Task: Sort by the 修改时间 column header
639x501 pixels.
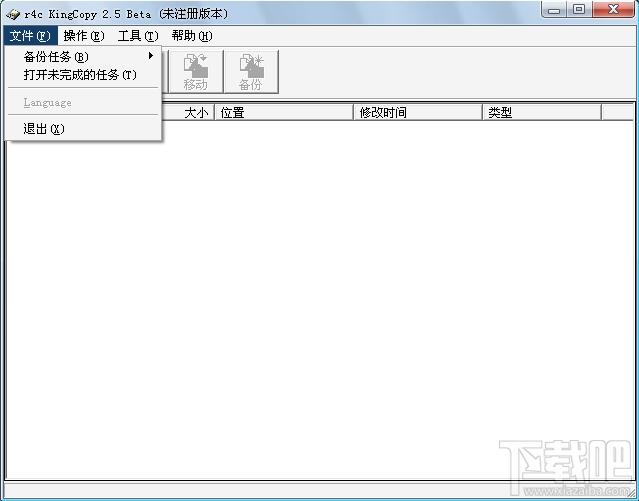Action: tap(418, 113)
